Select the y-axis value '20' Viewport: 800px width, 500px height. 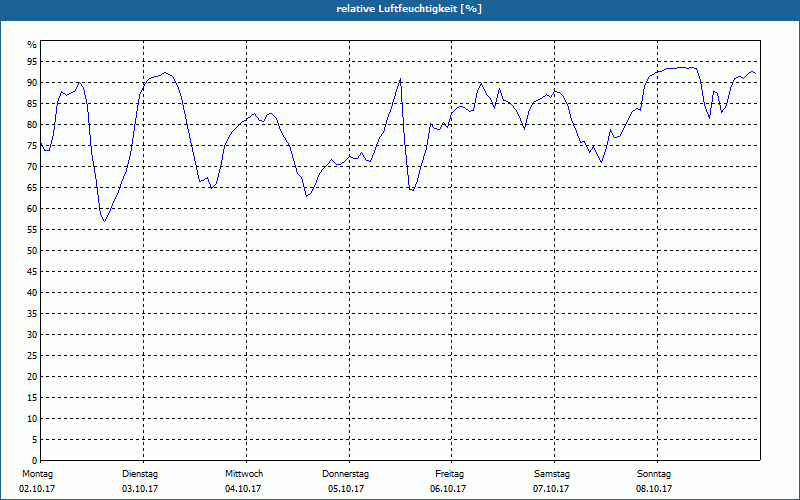pos(32,377)
